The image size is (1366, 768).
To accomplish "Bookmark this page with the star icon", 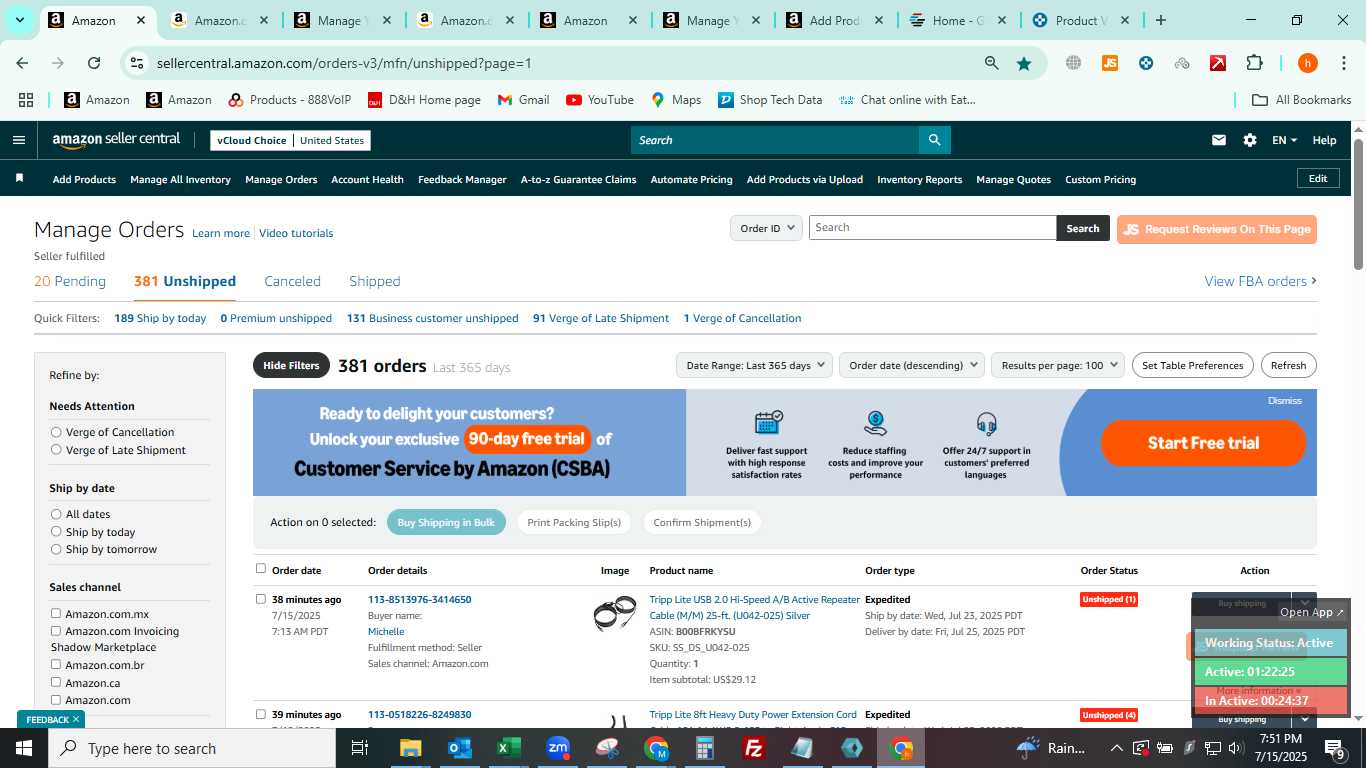I will [x=1024, y=63].
